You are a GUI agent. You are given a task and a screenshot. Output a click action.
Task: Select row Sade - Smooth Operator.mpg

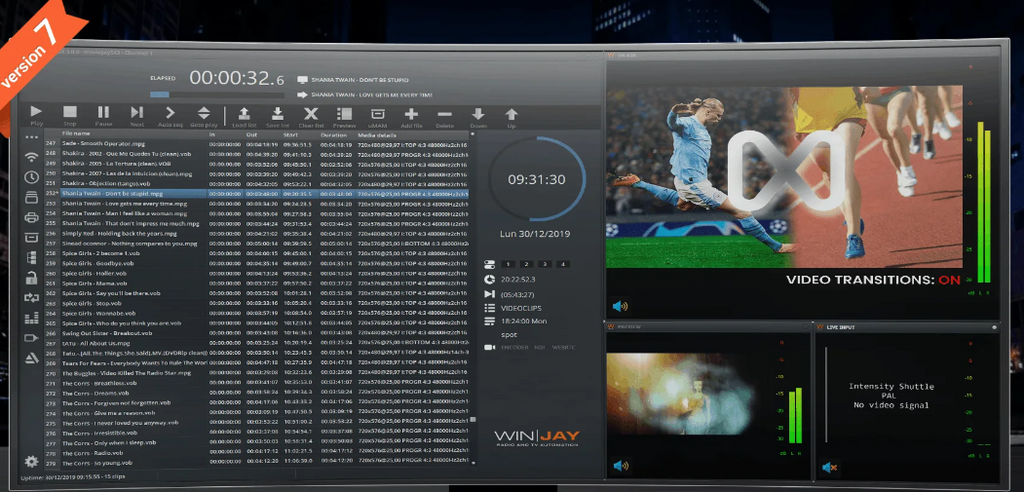click(x=256, y=143)
